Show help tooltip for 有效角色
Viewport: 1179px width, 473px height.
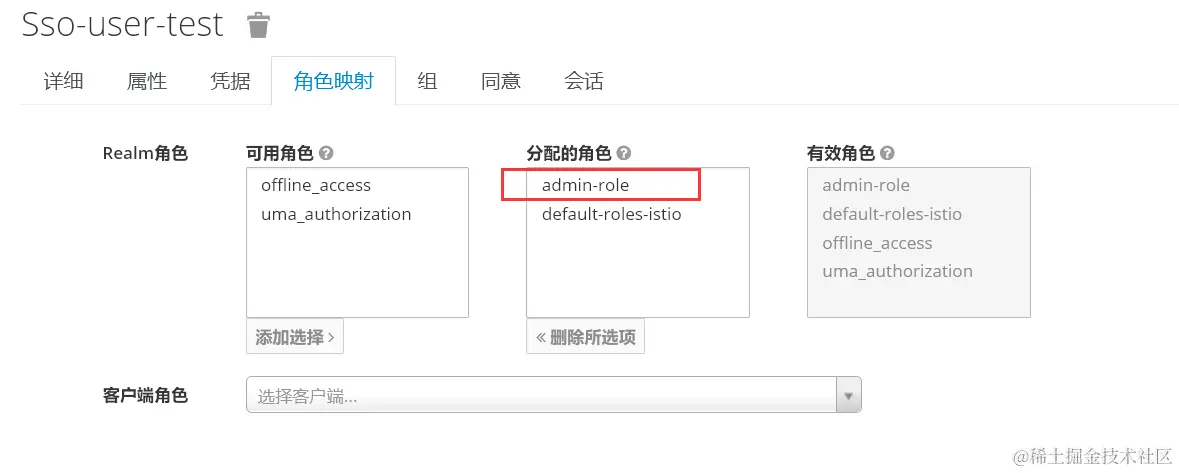point(887,153)
